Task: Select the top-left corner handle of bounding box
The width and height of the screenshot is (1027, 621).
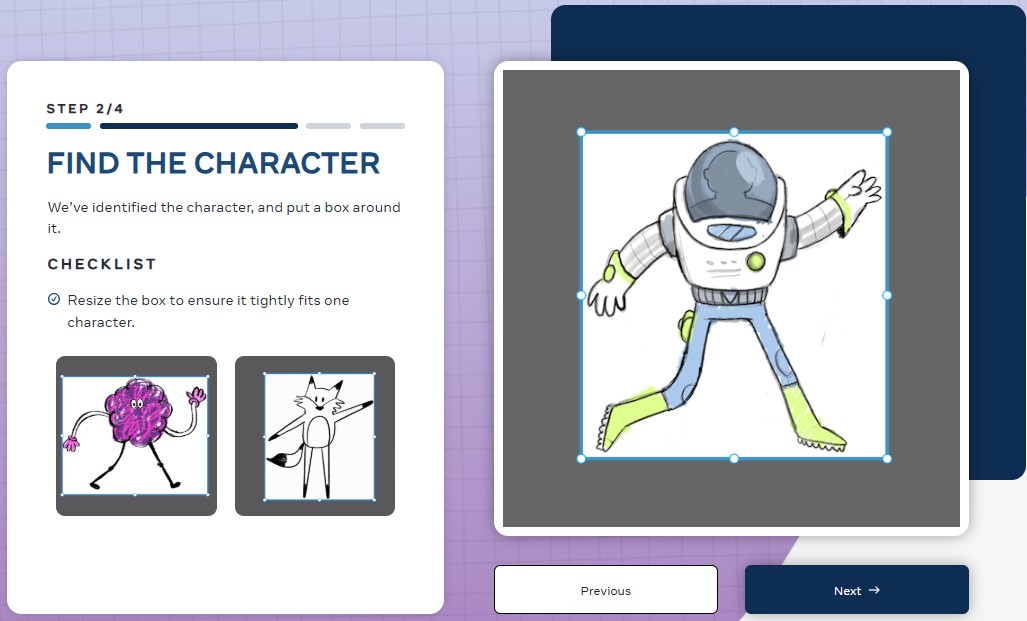Action: point(581,132)
